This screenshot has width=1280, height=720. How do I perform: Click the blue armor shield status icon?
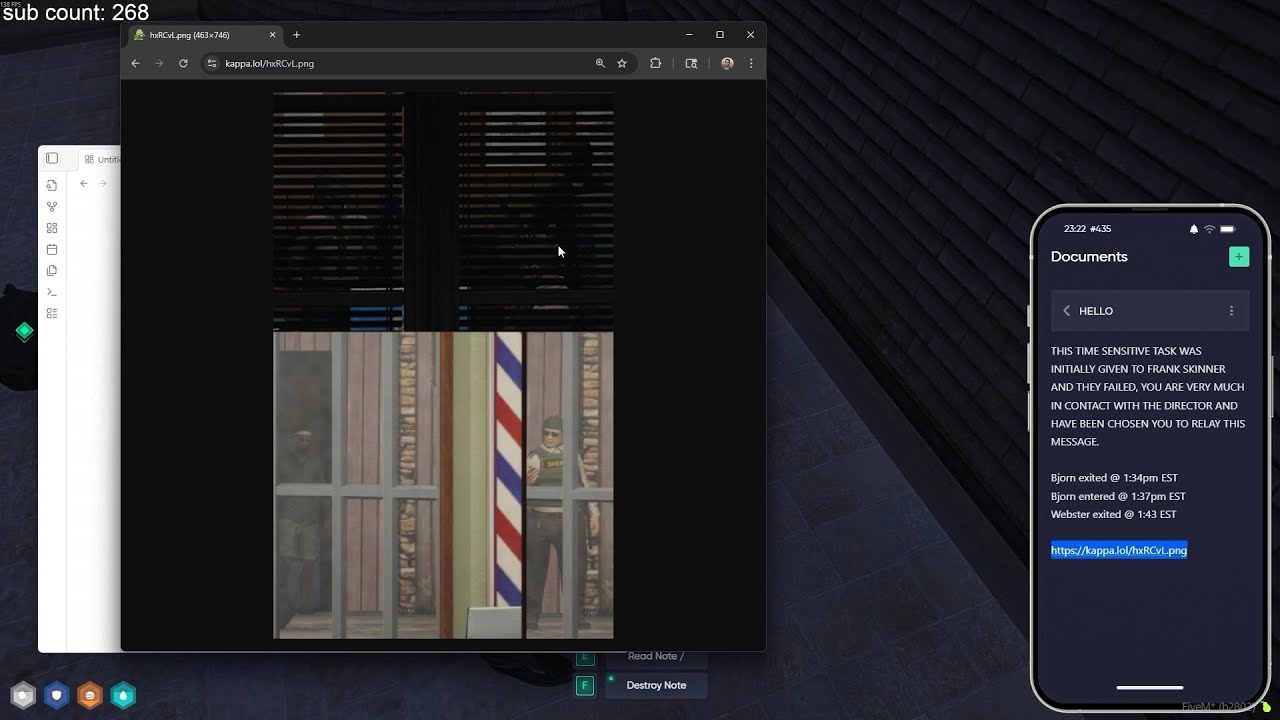[x=57, y=695]
